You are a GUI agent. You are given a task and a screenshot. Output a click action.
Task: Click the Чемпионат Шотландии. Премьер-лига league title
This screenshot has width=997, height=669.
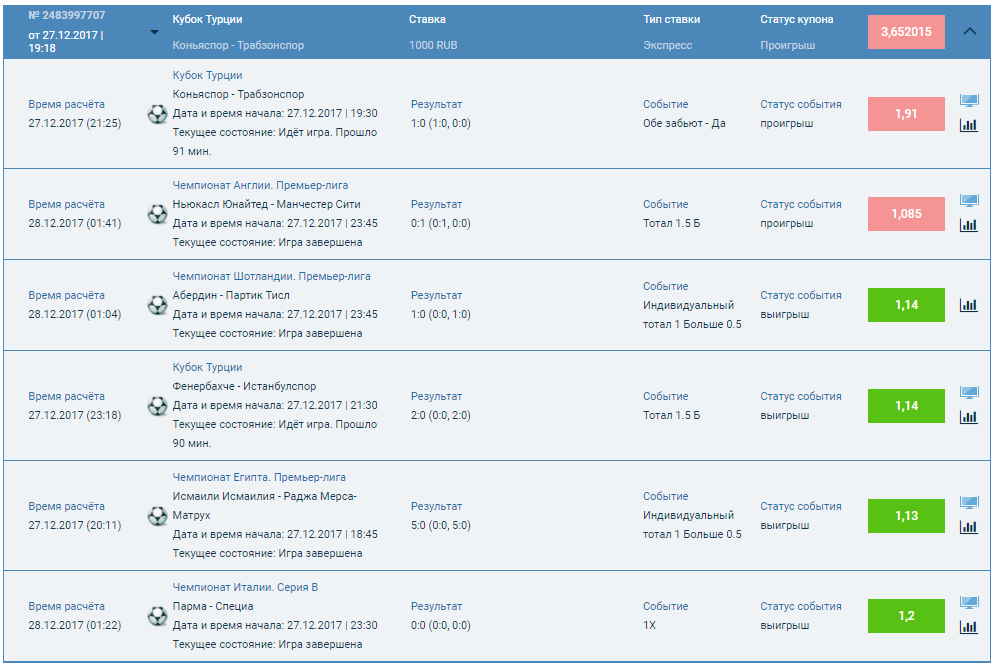click(x=271, y=276)
